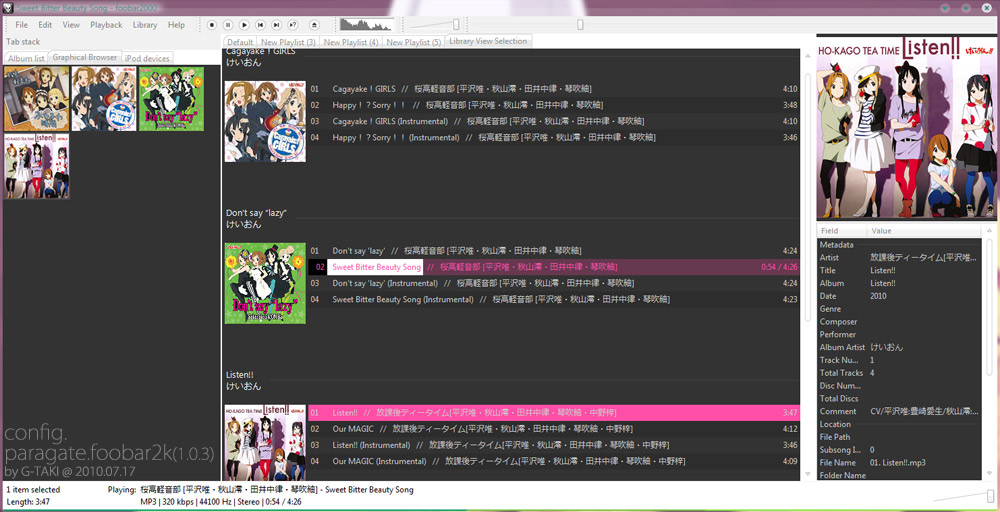Click the Open/eject toolbar icon

click(314, 25)
